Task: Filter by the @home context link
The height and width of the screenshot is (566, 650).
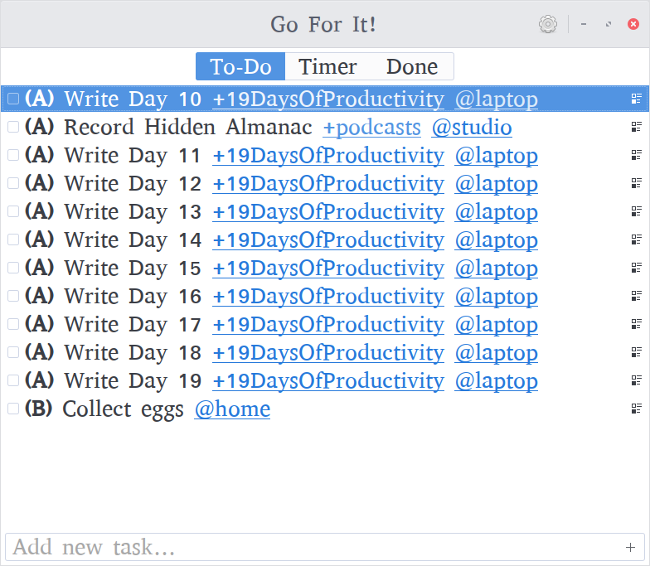Action: pyautogui.click(x=232, y=409)
